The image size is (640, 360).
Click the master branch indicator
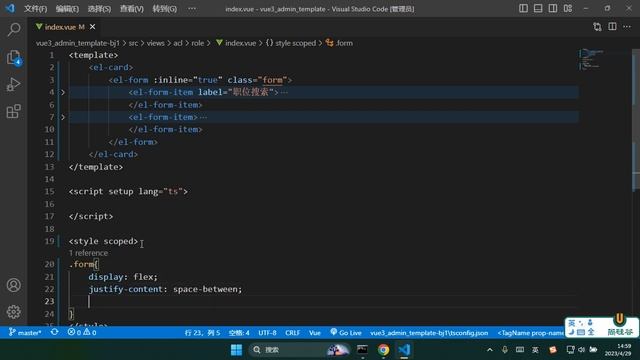click(x=25, y=333)
